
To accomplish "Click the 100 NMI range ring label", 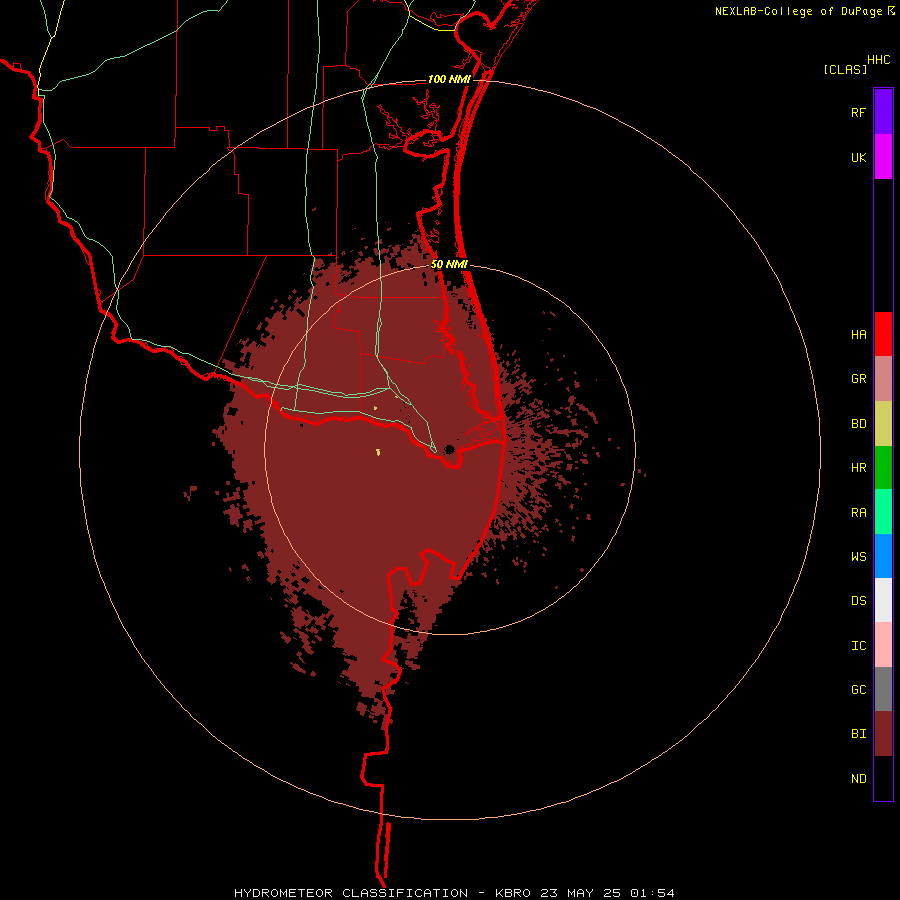I will [449, 79].
